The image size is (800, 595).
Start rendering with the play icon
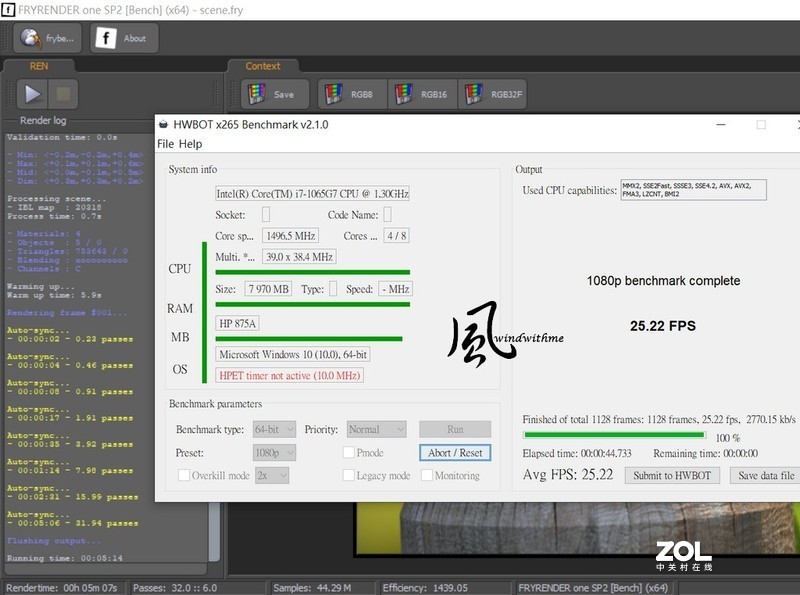coord(31,94)
